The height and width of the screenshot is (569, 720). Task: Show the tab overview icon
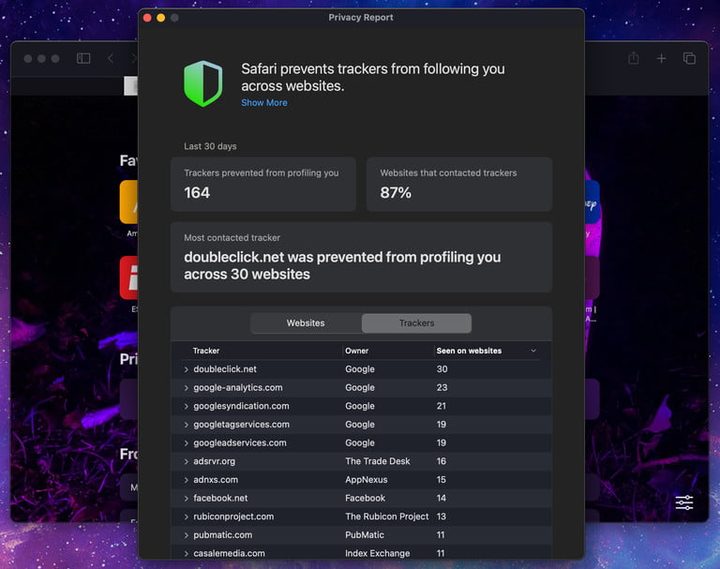pyautogui.click(x=689, y=59)
